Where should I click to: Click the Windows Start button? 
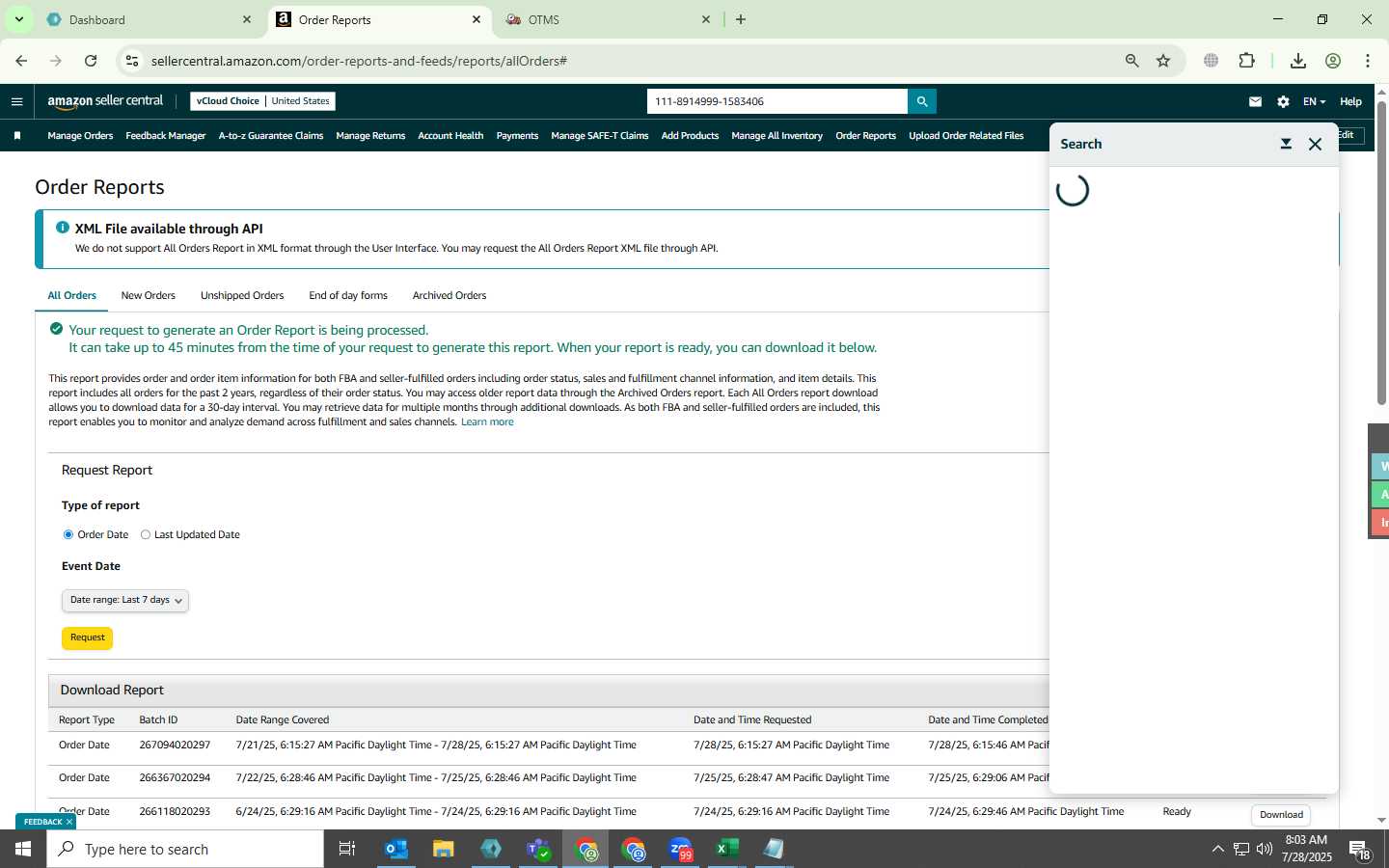[23, 849]
